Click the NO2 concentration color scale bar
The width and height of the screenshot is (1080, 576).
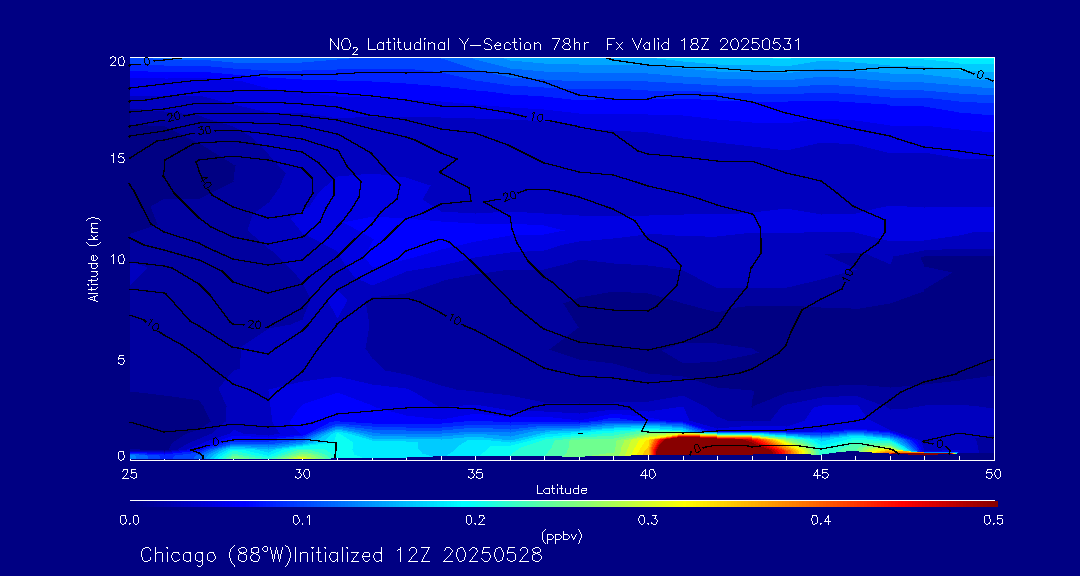pyautogui.click(x=563, y=504)
